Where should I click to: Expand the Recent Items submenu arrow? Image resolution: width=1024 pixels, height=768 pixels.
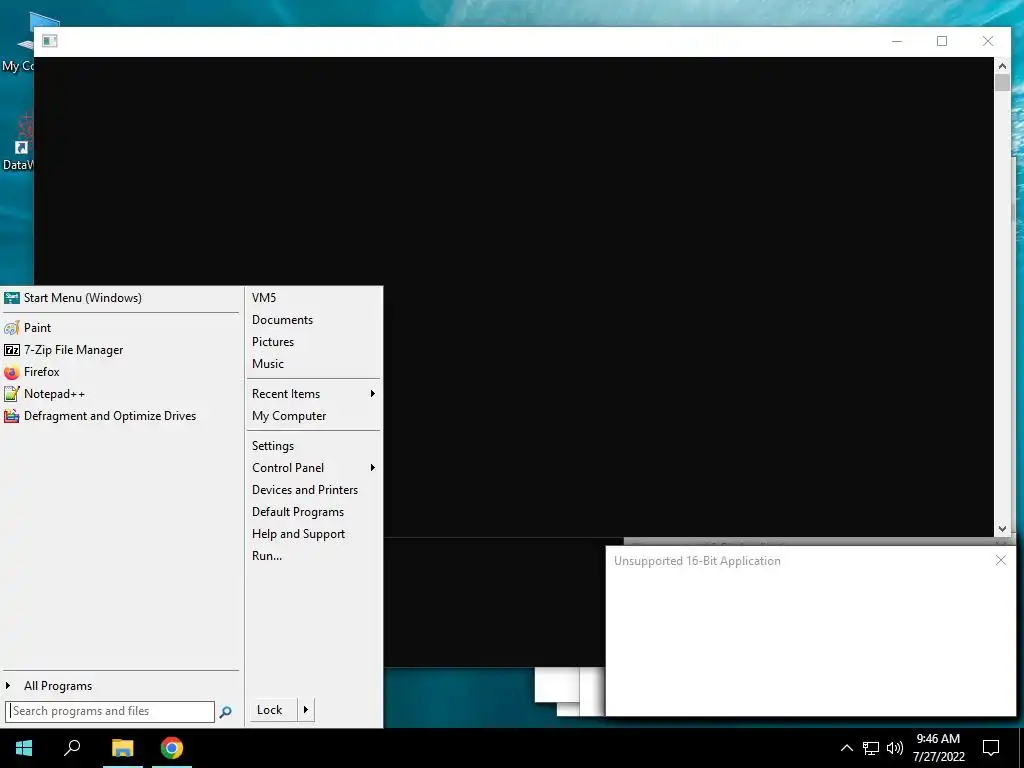(x=372, y=394)
